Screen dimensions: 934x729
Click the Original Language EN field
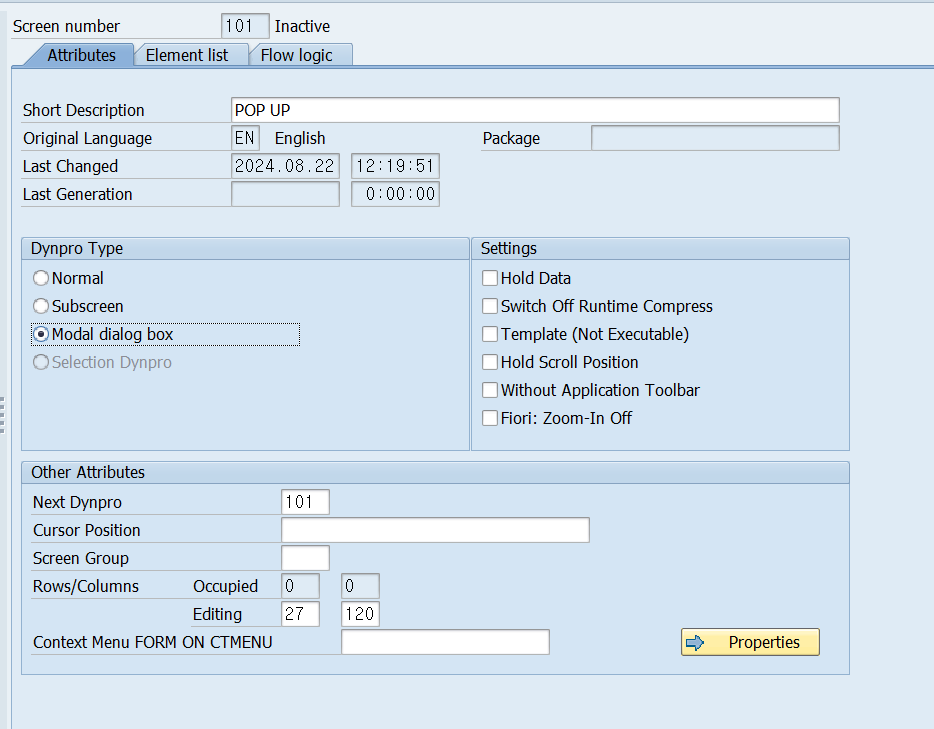(245, 138)
